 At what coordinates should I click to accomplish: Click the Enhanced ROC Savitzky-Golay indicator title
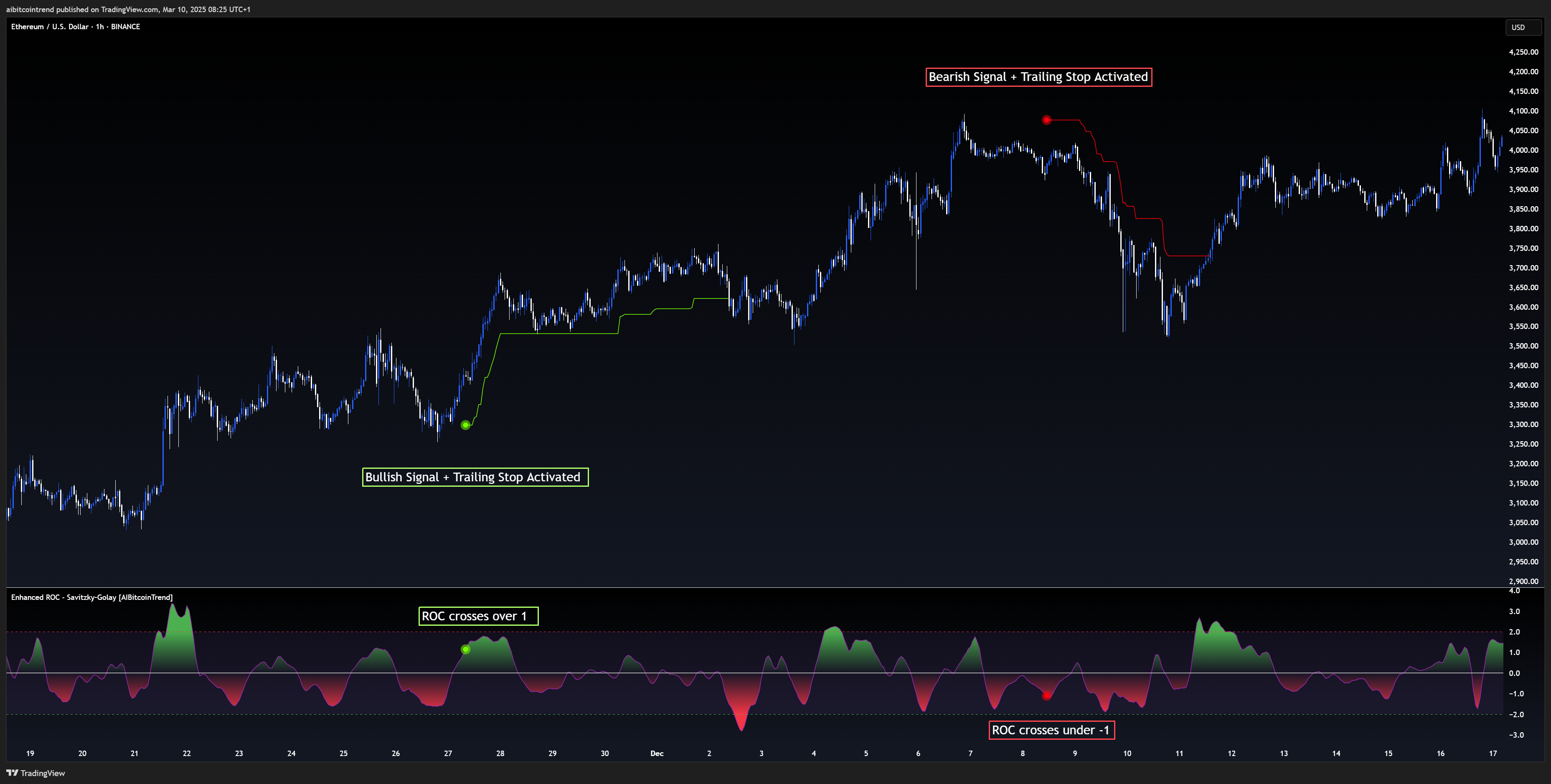point(91,597)
